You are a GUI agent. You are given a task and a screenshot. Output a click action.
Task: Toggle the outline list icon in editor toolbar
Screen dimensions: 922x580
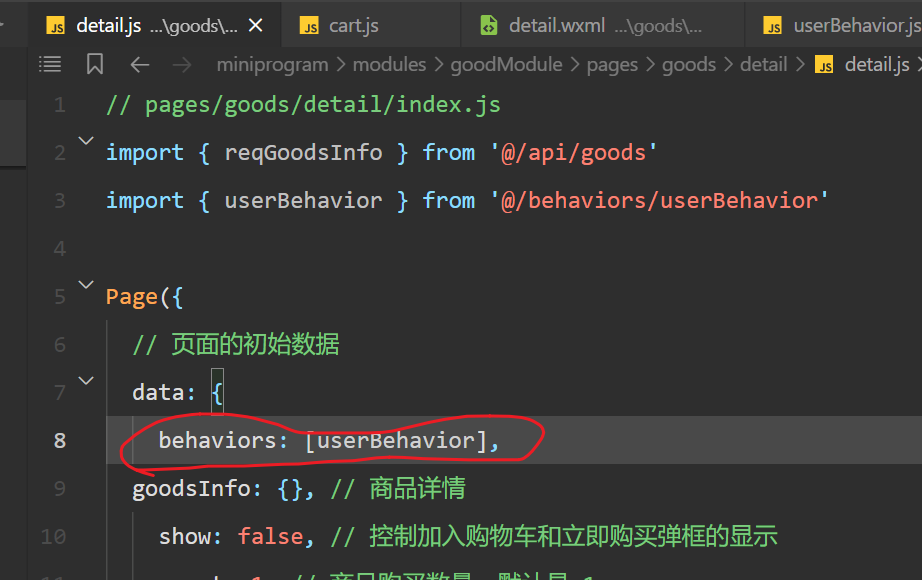[50, 65]
